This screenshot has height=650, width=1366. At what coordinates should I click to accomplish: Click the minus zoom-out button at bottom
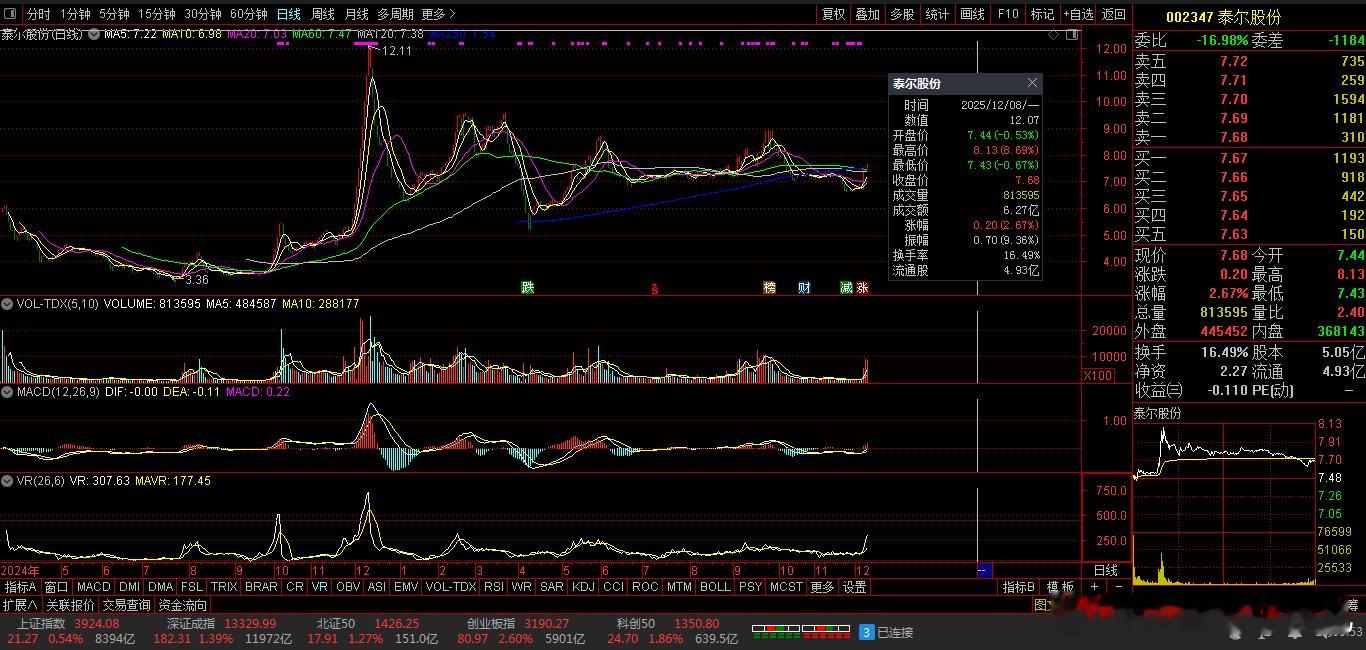[x=1119, y=587]
